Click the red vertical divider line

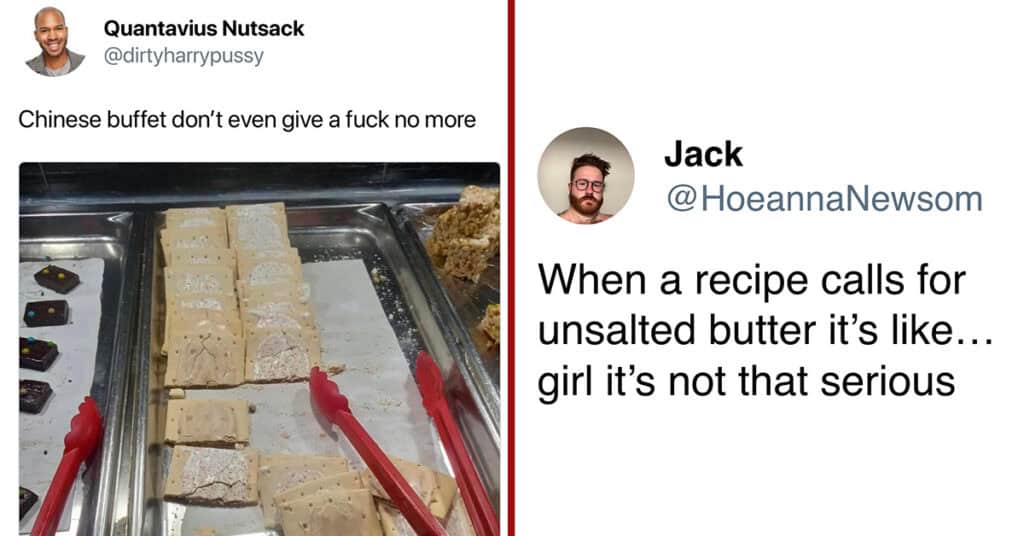coord(511,268)
